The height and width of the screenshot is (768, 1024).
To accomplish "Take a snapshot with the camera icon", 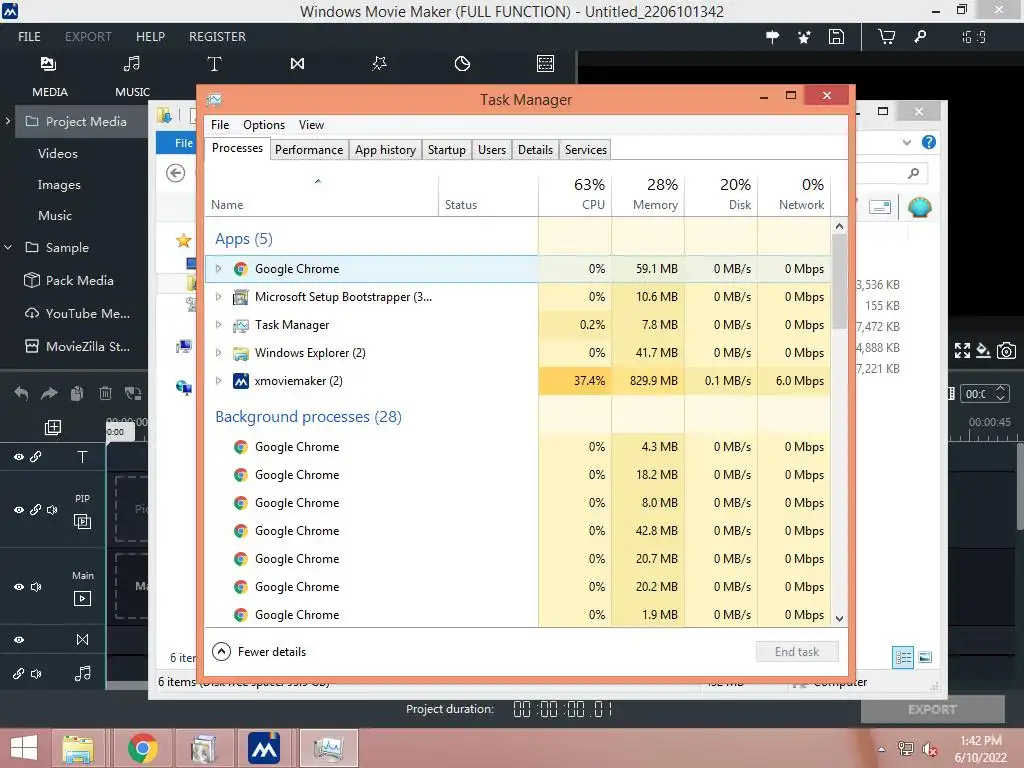I will [x=1006, y=351].
